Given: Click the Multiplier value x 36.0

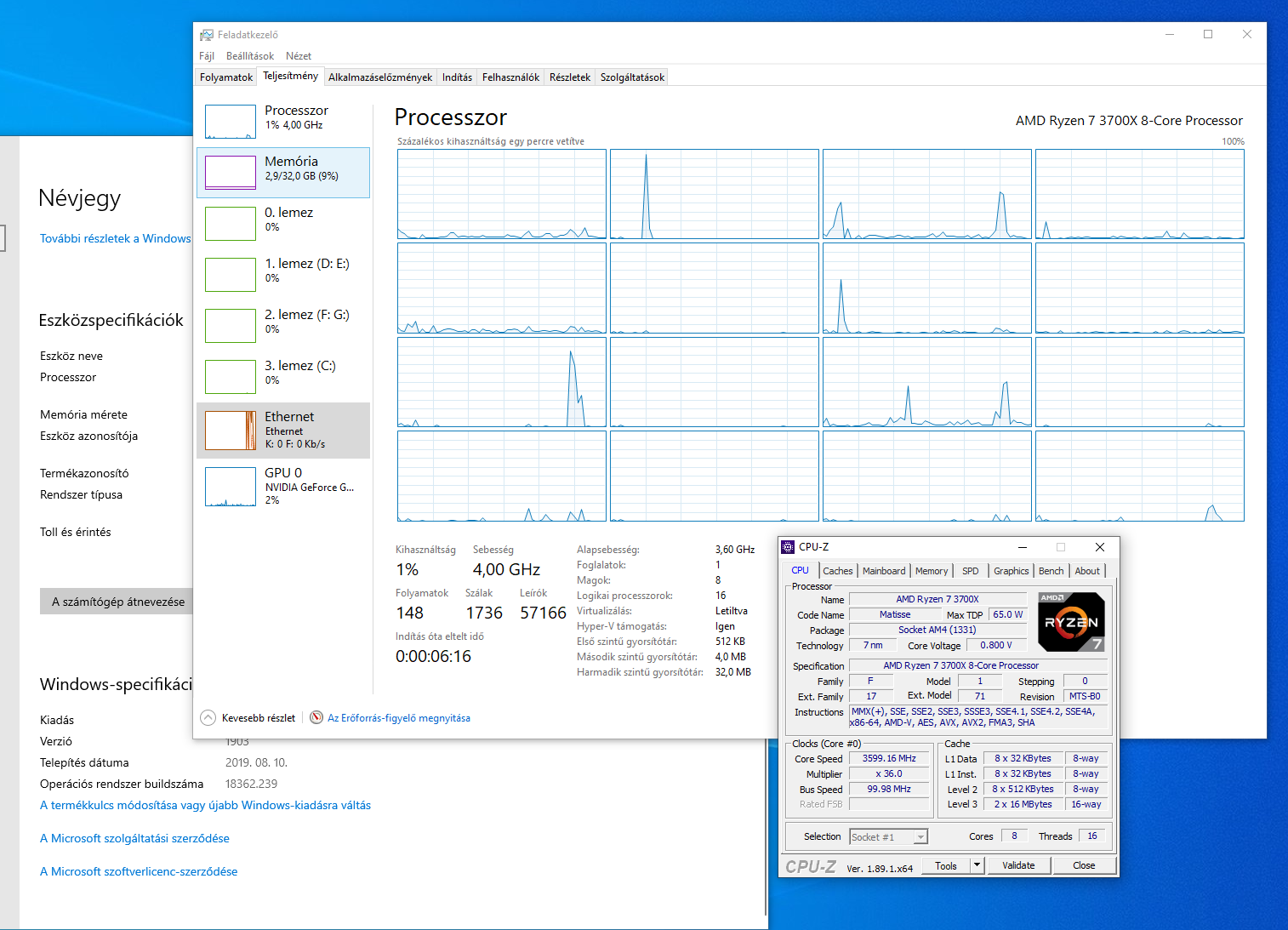Looking at the screenshot, I should (889, 773).
